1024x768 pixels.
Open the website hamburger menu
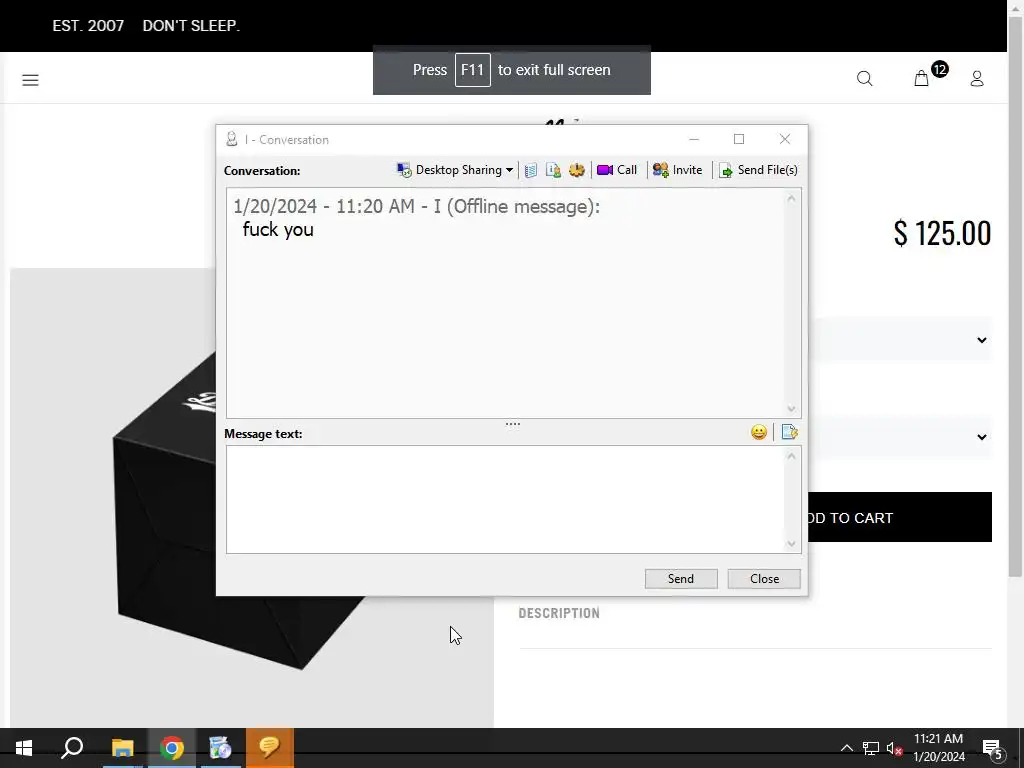[31, 80]
